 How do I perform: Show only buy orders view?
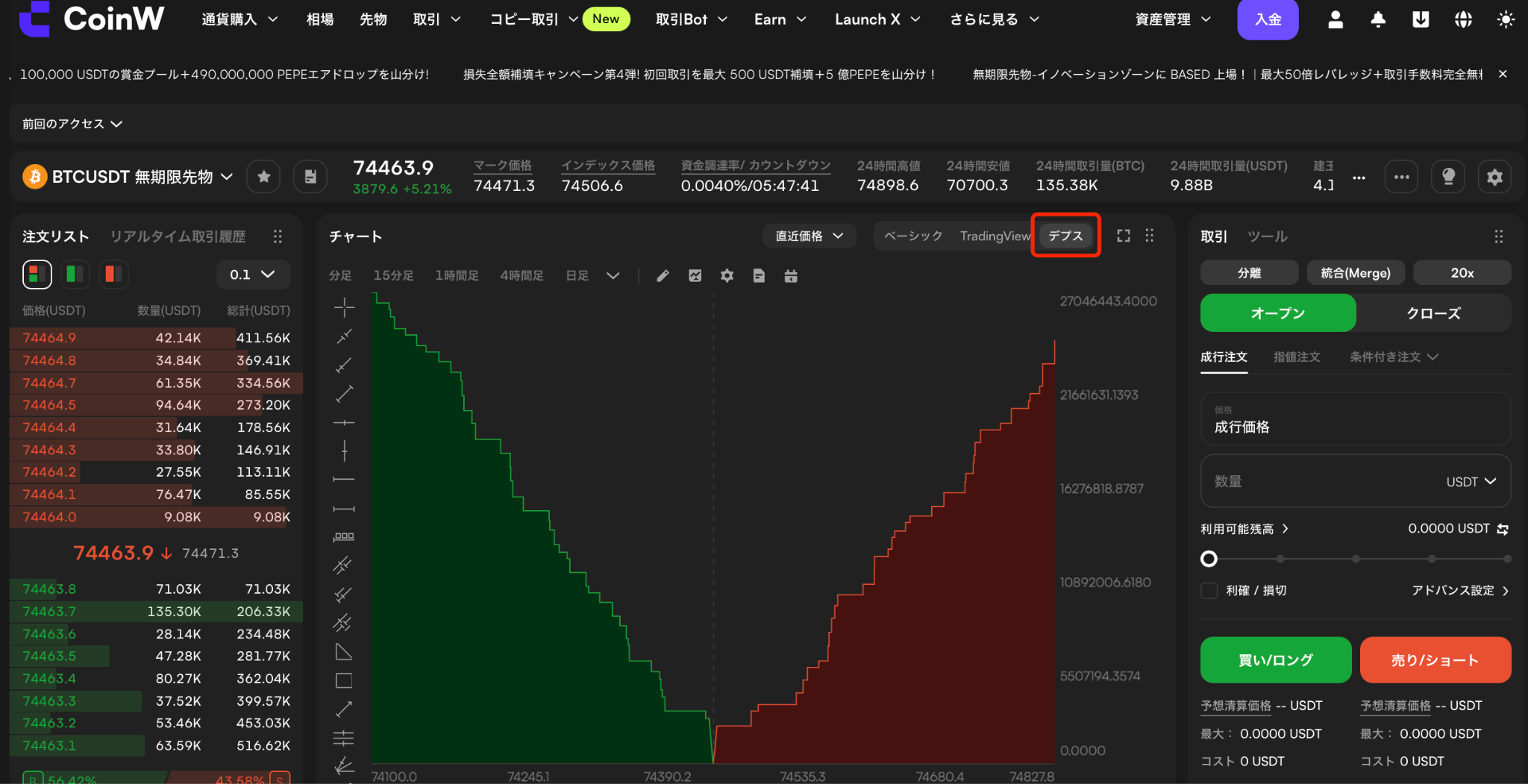click(x=75, y=274)
